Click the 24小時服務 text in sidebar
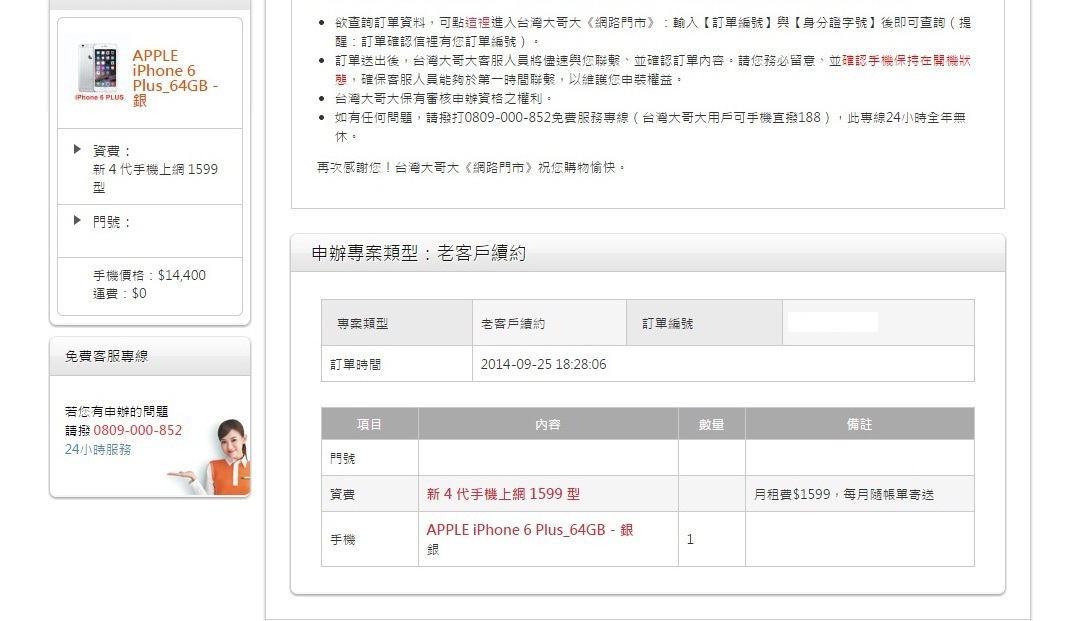Screen dimensions: 1082x621 (x=98, y=450)
